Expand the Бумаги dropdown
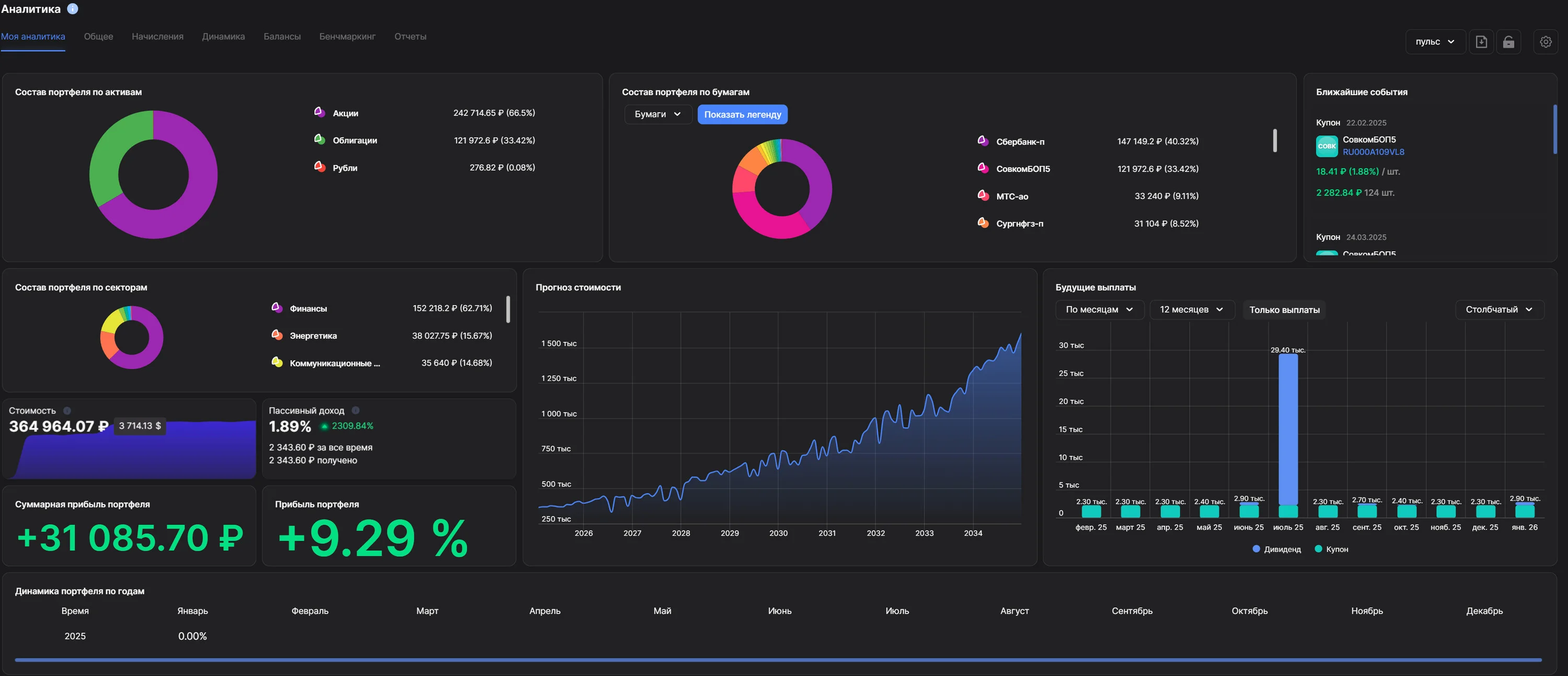 pos(658,114)
